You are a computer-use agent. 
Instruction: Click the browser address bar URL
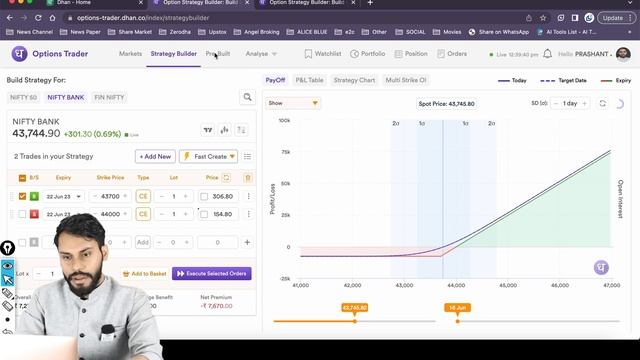143,18
